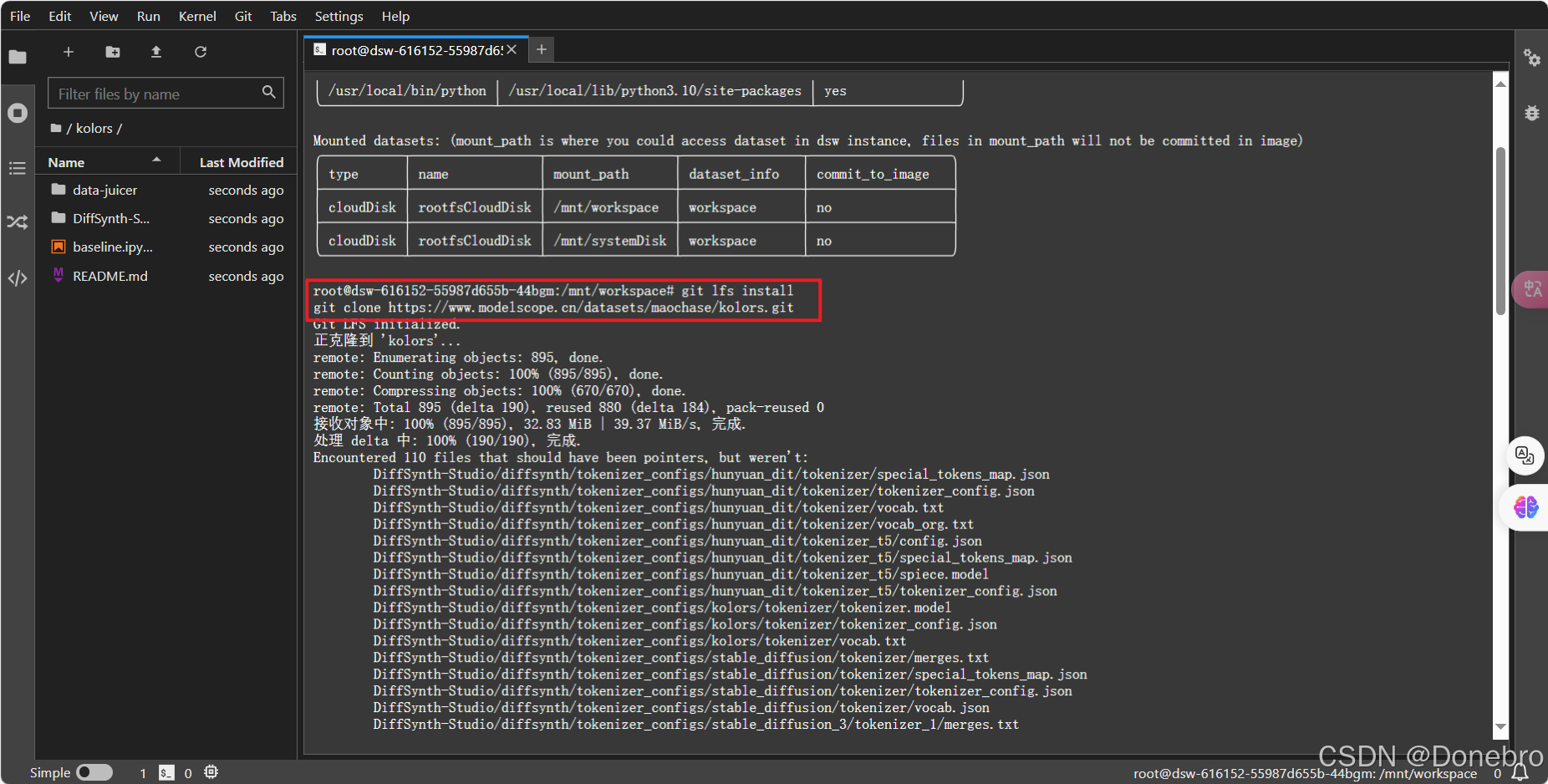Click the floating translate icon on the right
The height and width of the screenshot is (784, 1548).
1525,456
